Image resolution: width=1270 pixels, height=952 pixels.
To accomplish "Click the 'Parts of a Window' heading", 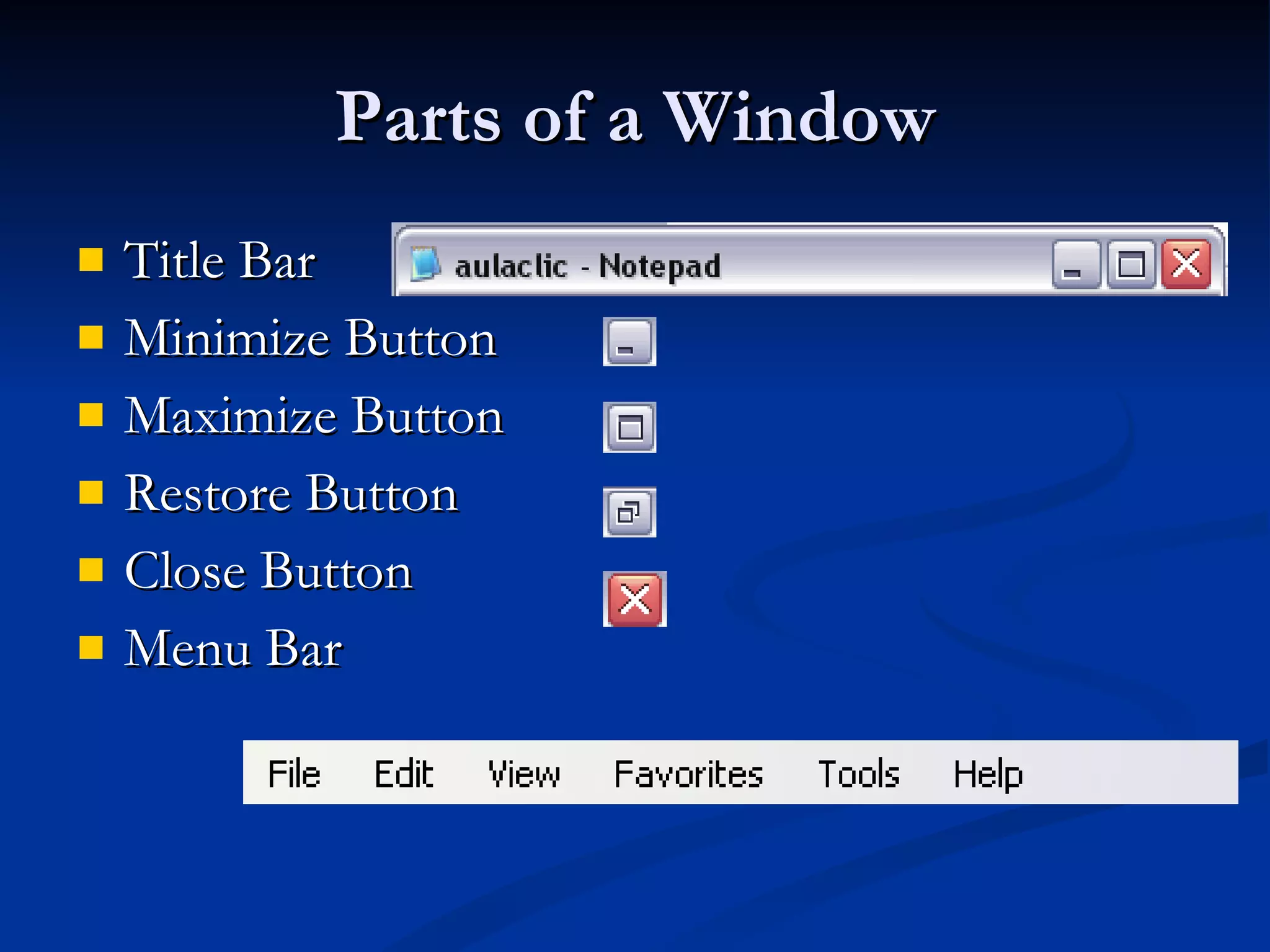I will coord(635,117).
